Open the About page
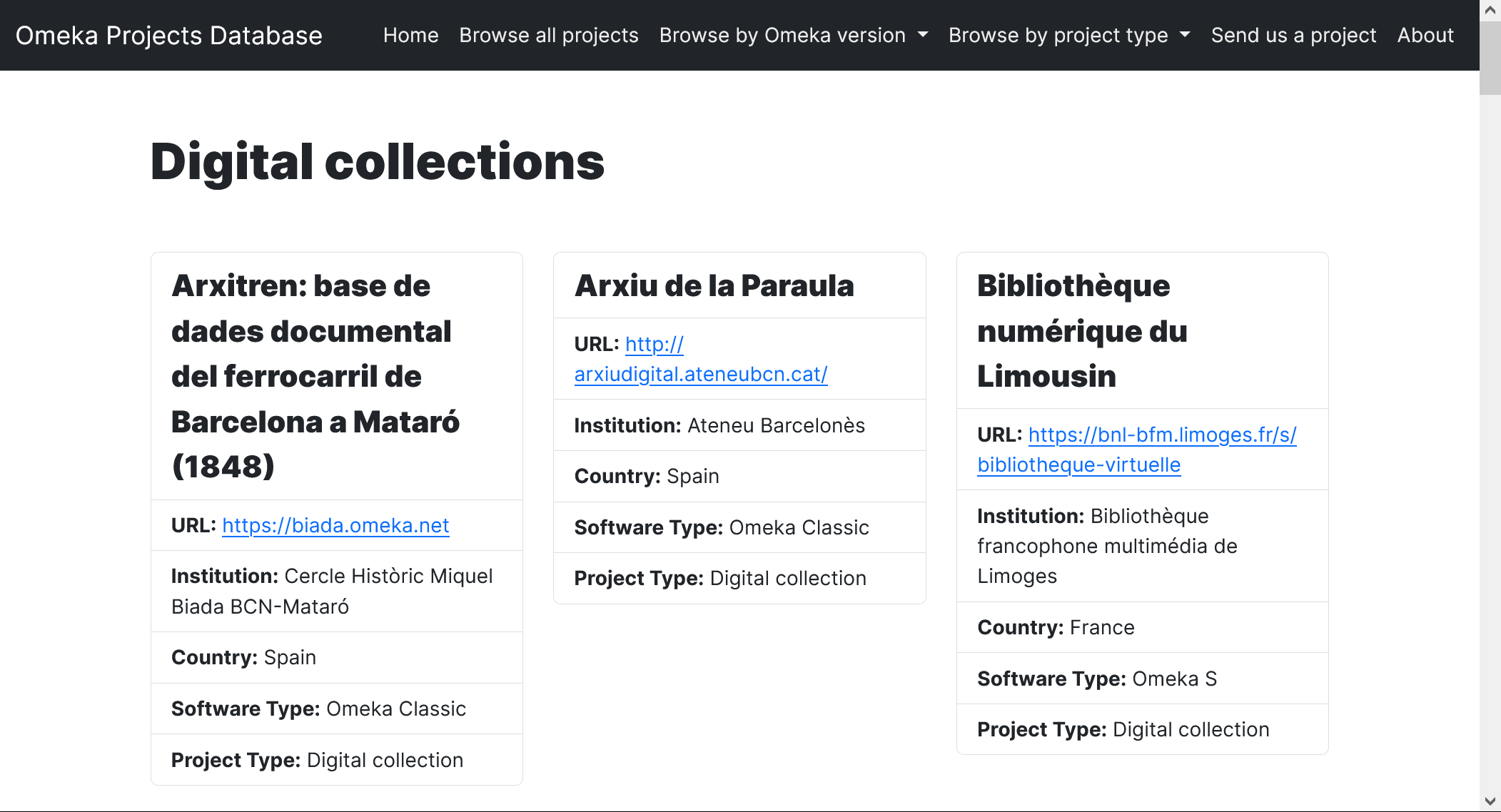The image size is (1501, 812). click(x=1425, y=35)
